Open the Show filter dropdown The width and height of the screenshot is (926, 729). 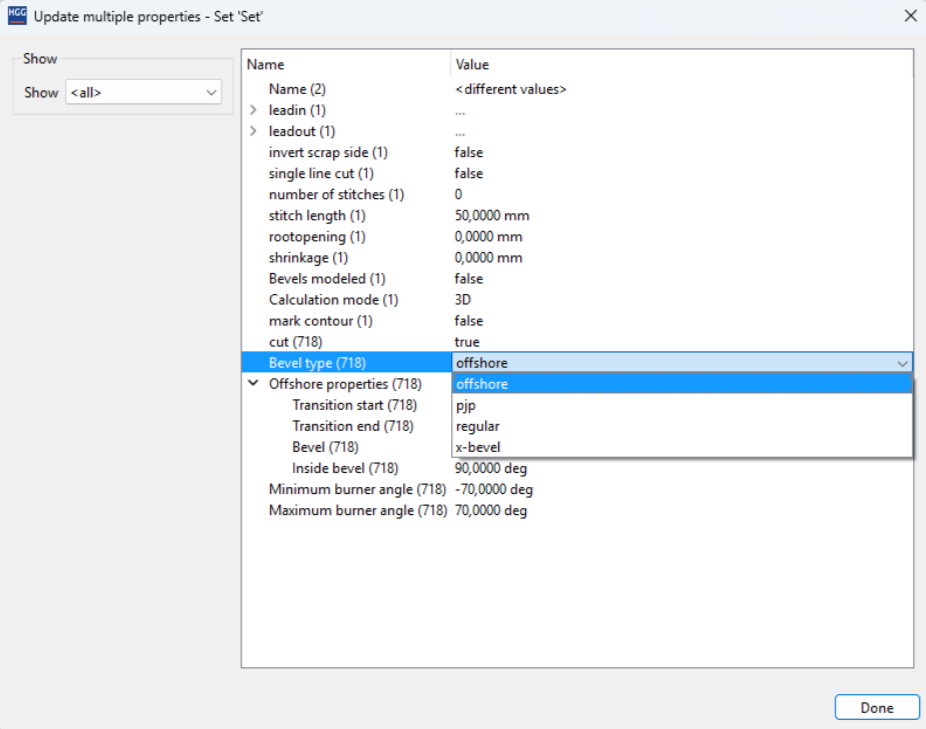pos(143,92)
